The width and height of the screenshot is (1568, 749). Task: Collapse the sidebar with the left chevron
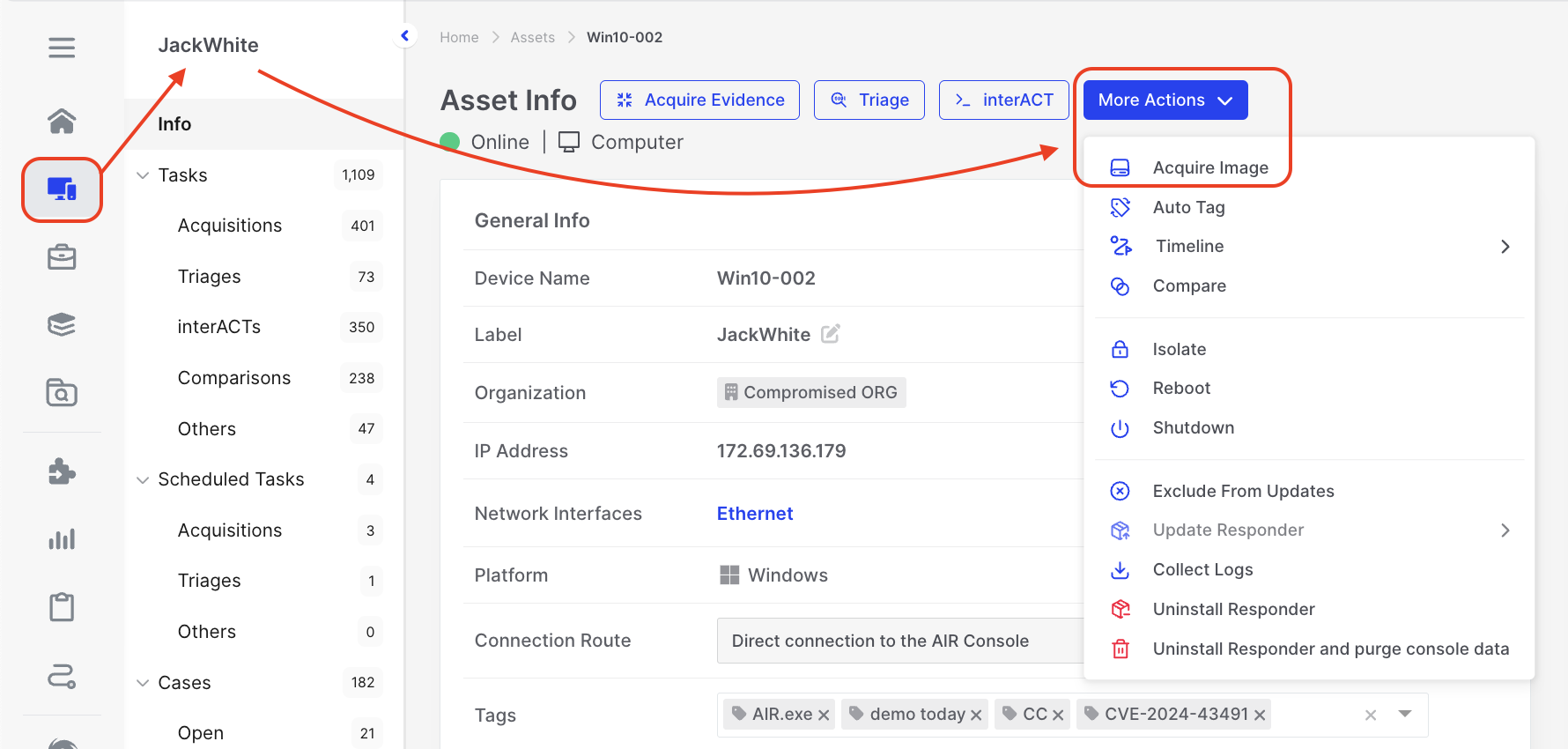(x=405, y=36)
